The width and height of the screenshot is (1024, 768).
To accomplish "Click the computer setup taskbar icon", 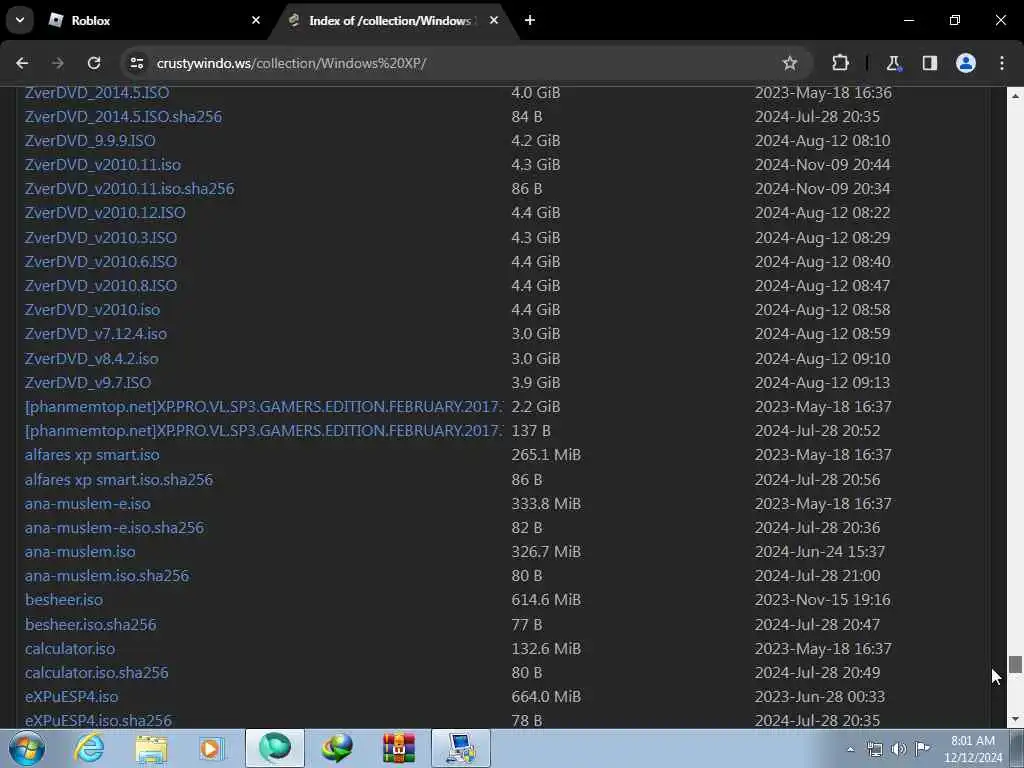I will [461, 748].
